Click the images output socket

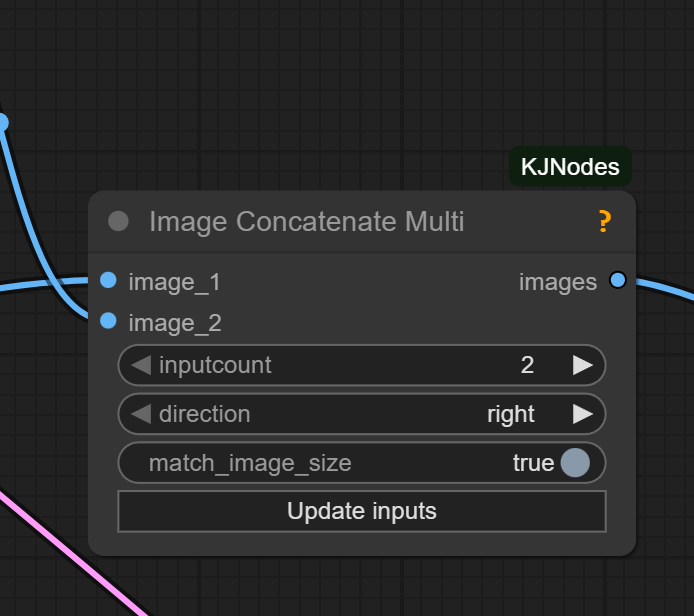[x=617, y=280]
